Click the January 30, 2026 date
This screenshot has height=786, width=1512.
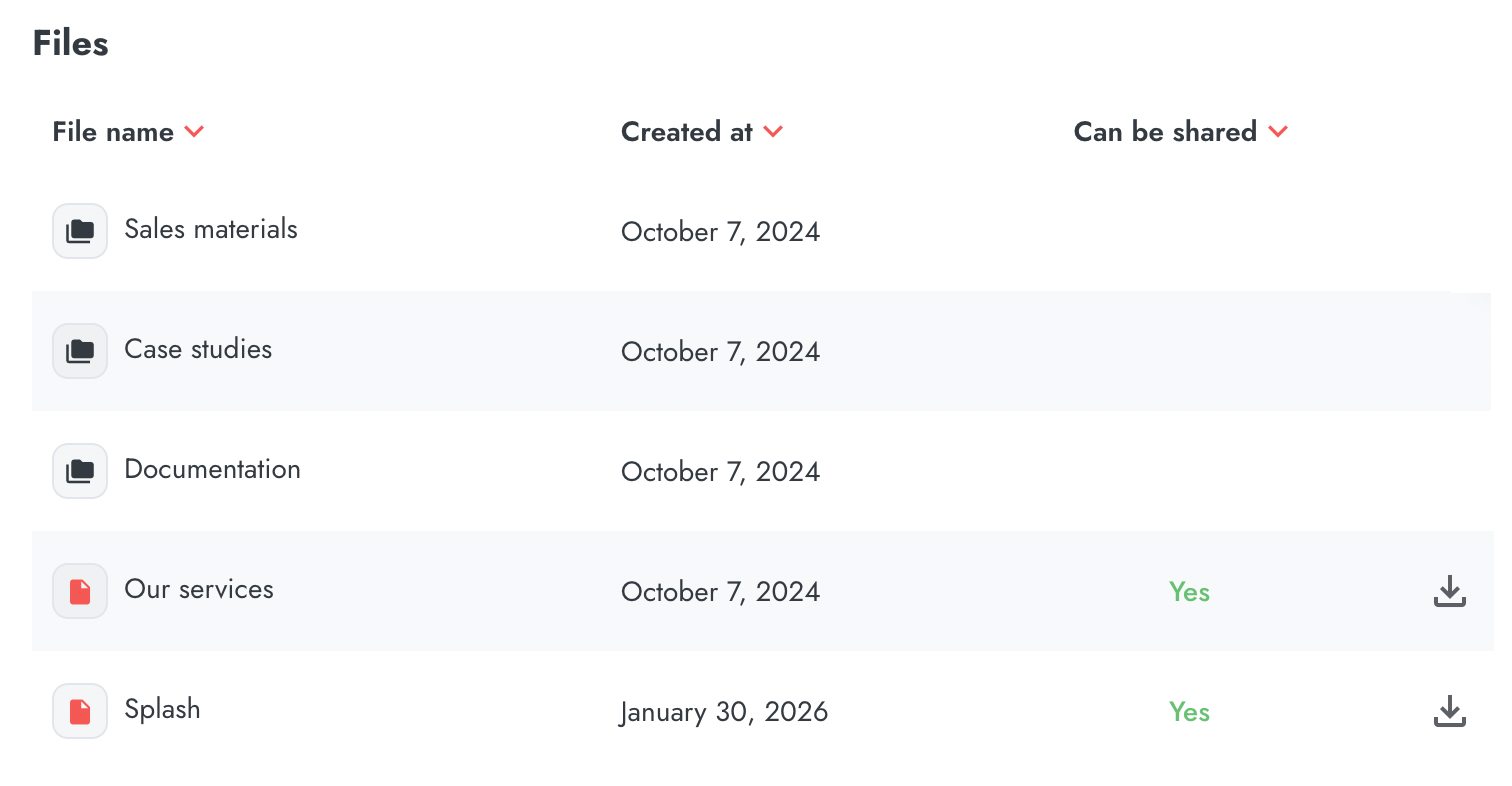tap(724, 712)
